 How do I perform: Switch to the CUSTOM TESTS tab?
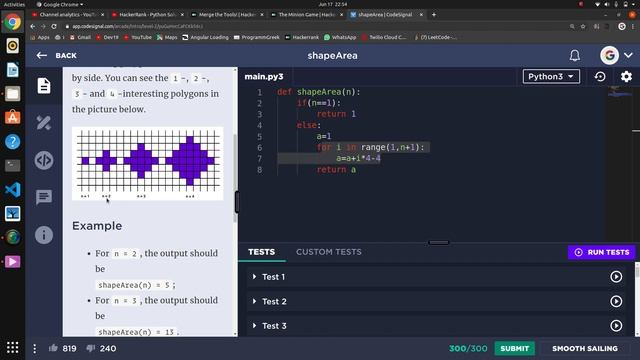coord(329,252)
